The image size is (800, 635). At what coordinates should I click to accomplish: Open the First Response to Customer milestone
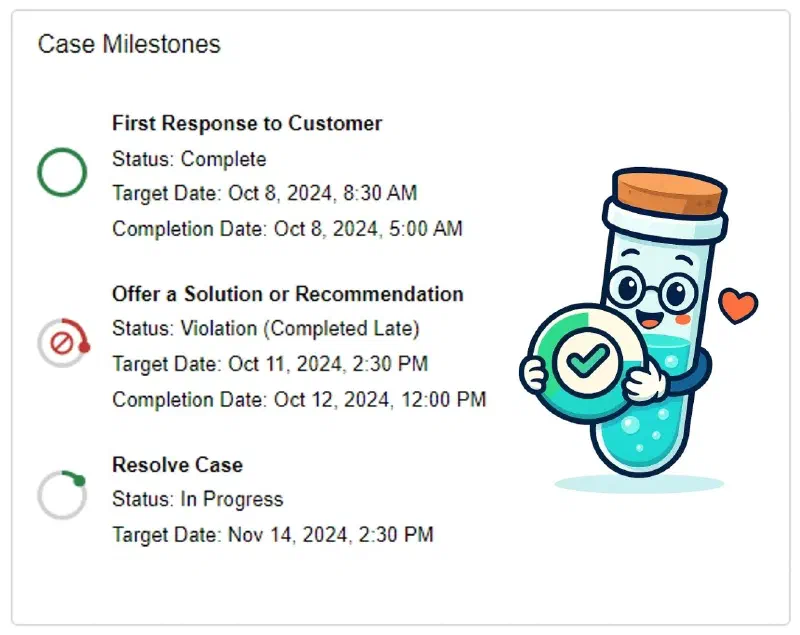coord(247,123)
